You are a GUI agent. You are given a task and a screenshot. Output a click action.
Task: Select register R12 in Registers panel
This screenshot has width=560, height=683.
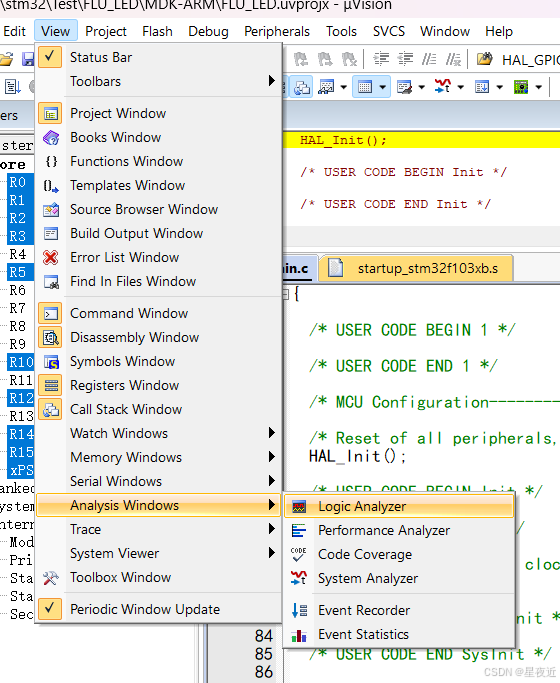(x=20, y=398)
